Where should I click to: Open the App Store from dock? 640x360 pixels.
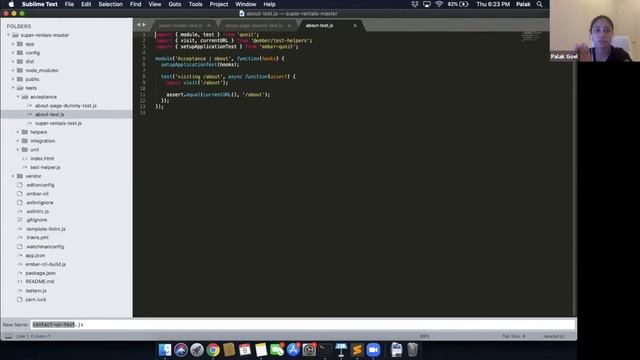293,350
